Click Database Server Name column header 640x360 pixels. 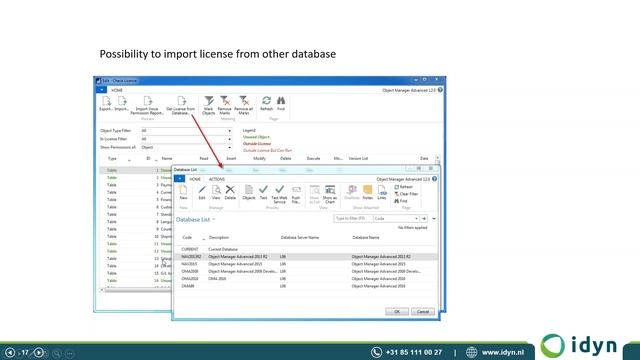tap(300, 237)
